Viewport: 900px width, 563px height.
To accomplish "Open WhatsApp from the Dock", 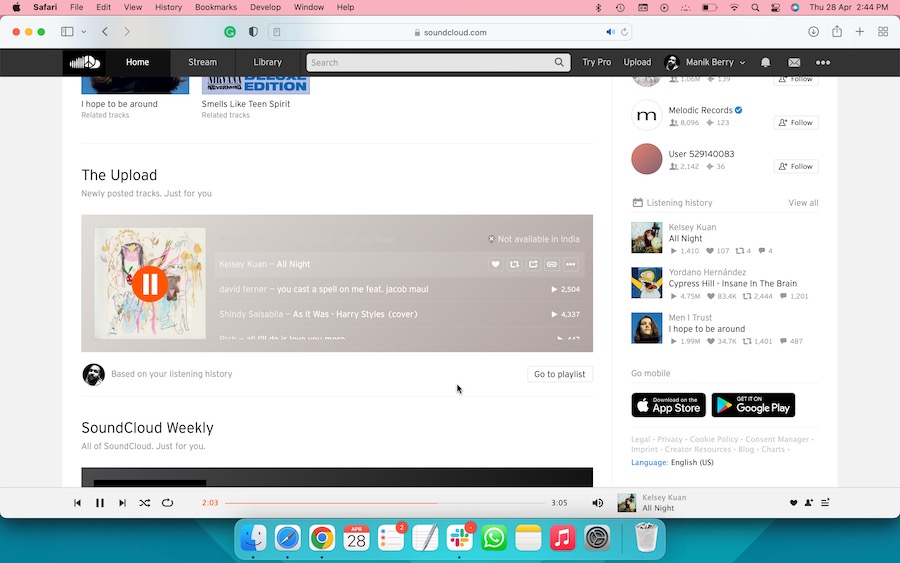I will [x=494, y=538].
